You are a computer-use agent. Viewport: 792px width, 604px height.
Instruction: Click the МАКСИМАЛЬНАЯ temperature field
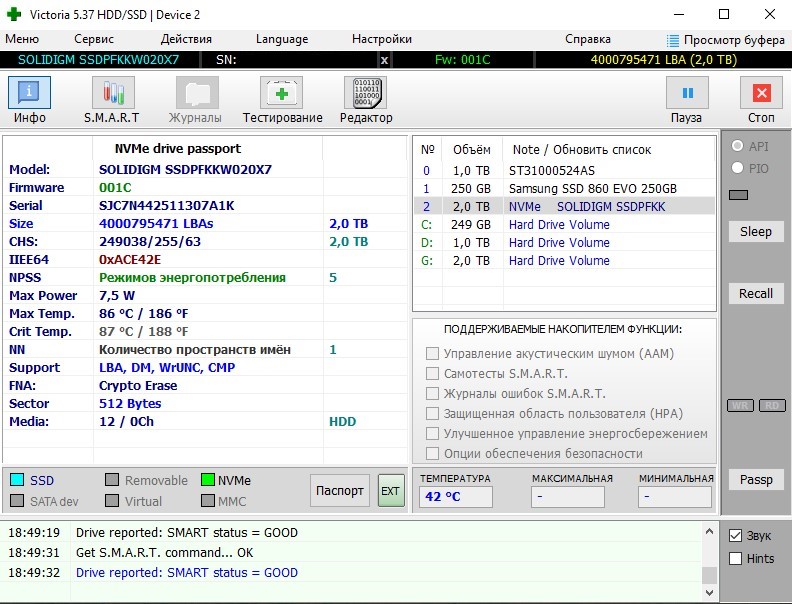click(x=568, y=497)
